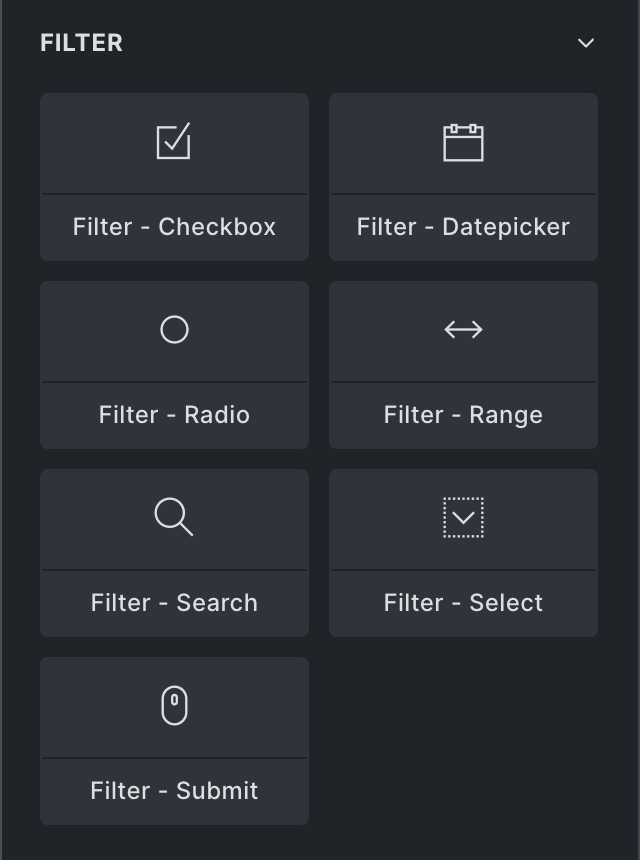Collapse the FILTER section with the chevron

(586, 43)
